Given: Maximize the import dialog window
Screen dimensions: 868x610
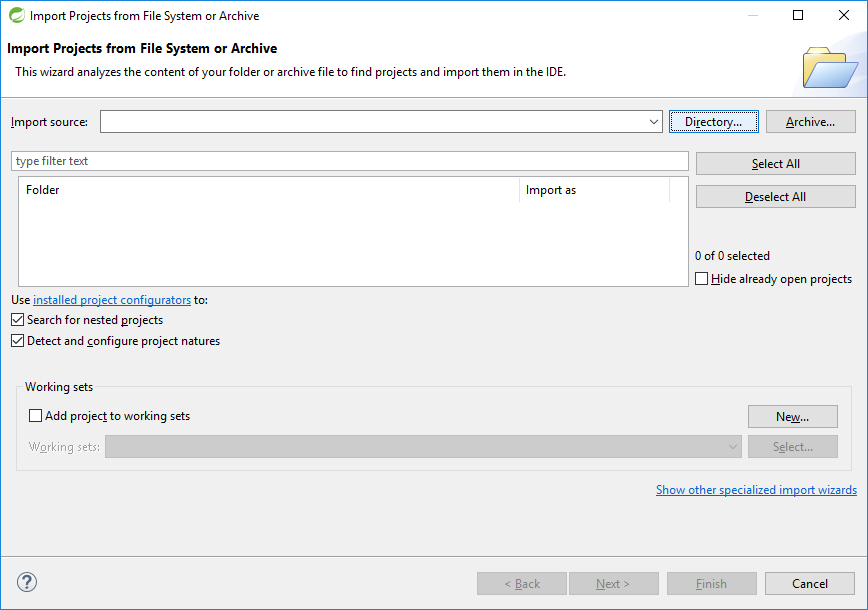Looking at the screenshot, I should [x=797, y=15].
